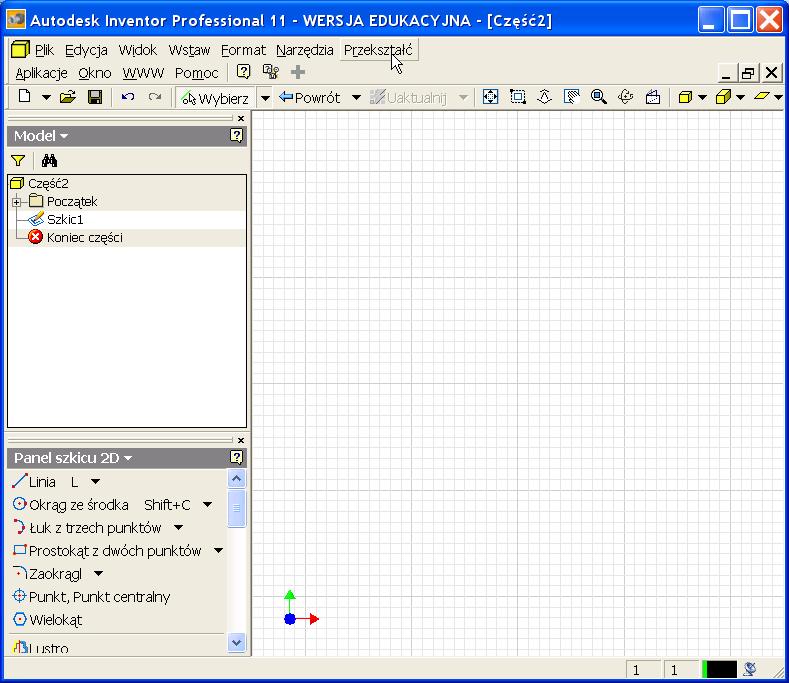Image resolution: width=789 pixels, height=683 pixels.
Task: Close the Model browser panel
Action: (x=241, y=118)
